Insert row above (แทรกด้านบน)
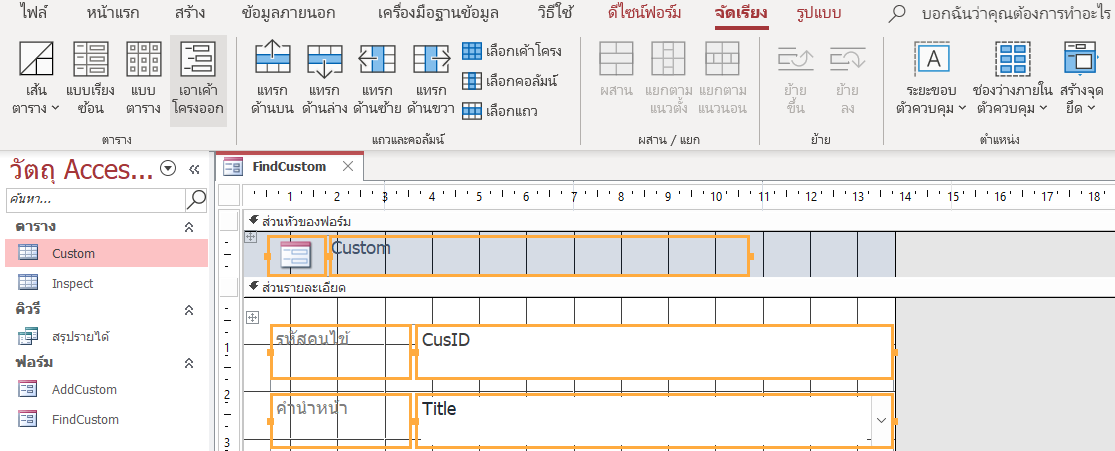The width and height of the screenshot is (1115, 451). tap(272, 76)
